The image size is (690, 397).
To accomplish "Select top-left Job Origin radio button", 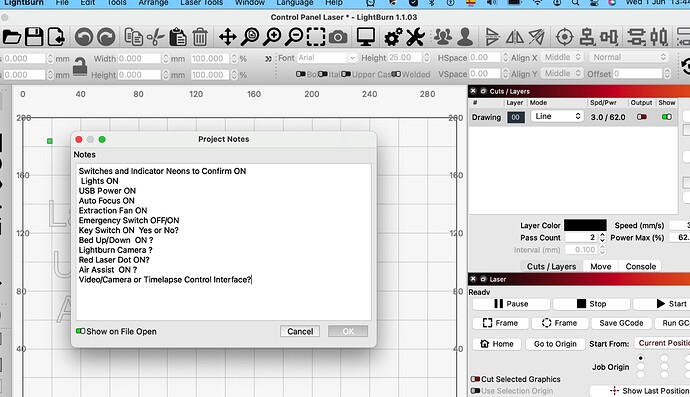I will [641, 358].
